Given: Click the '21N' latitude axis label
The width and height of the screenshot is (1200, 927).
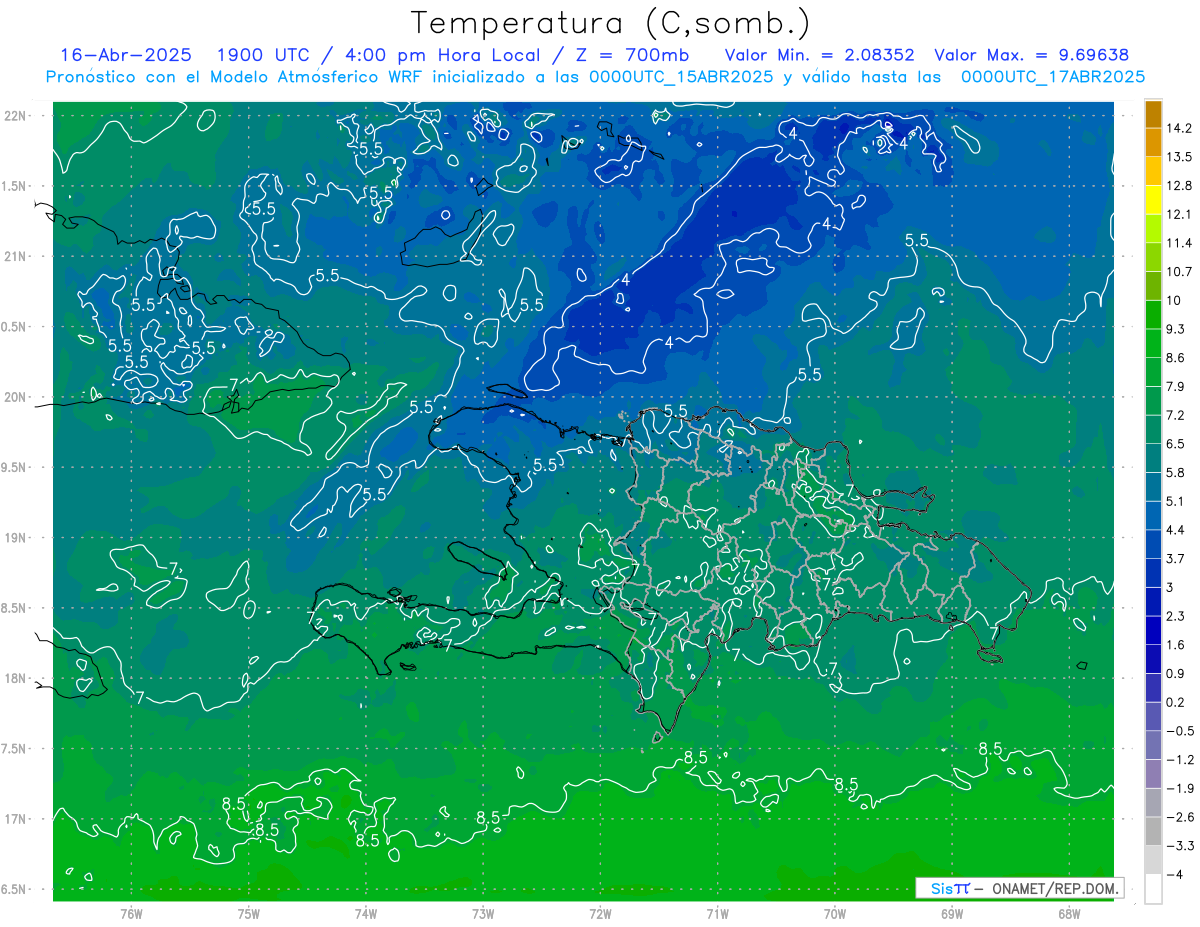Looking at the screenshot, I should [16, 256].
